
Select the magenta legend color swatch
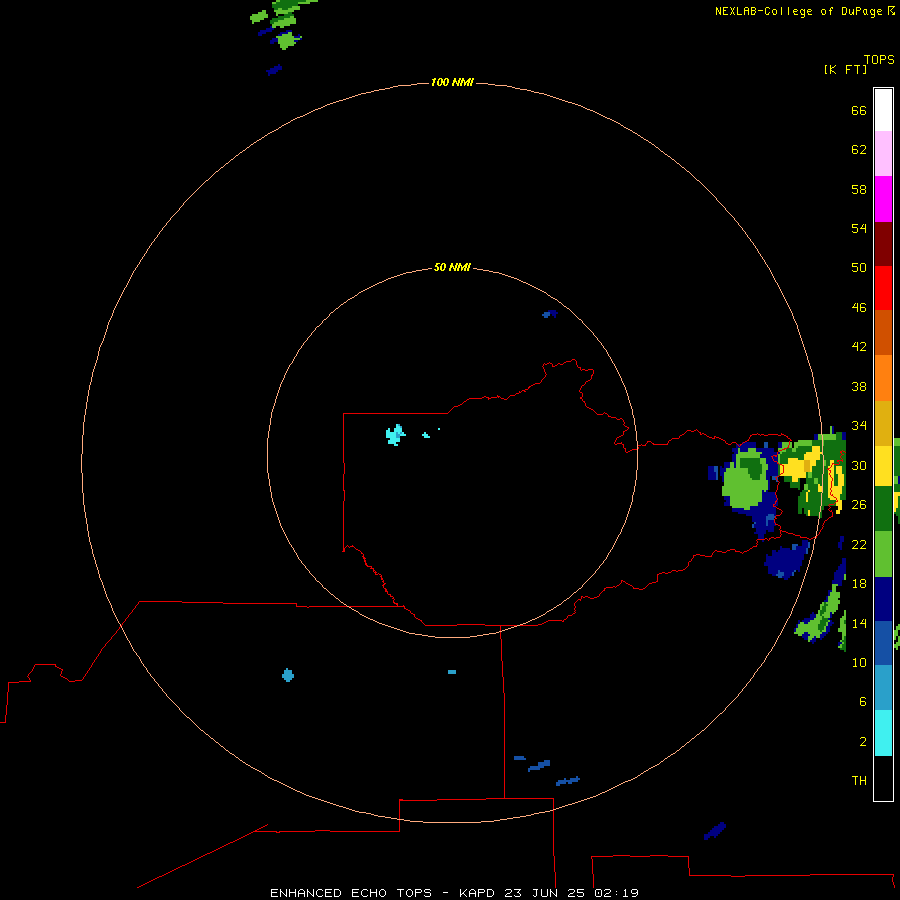point(883,199)
